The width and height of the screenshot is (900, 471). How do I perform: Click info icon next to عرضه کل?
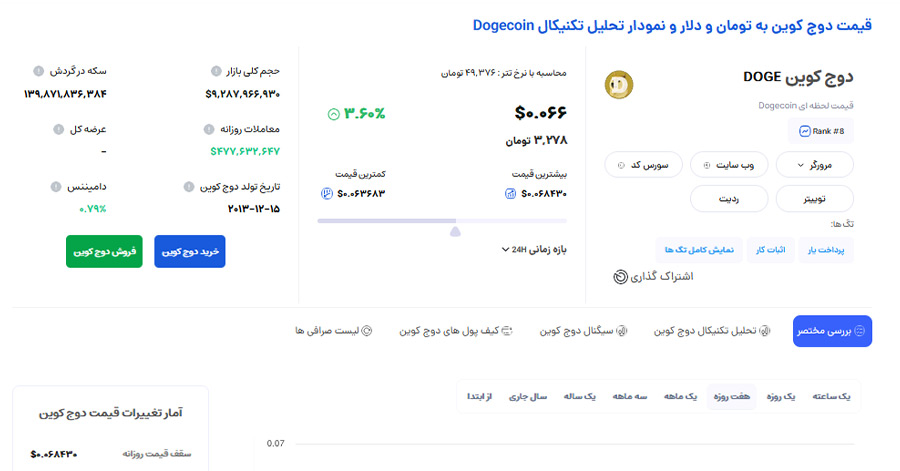click(59, 130)
